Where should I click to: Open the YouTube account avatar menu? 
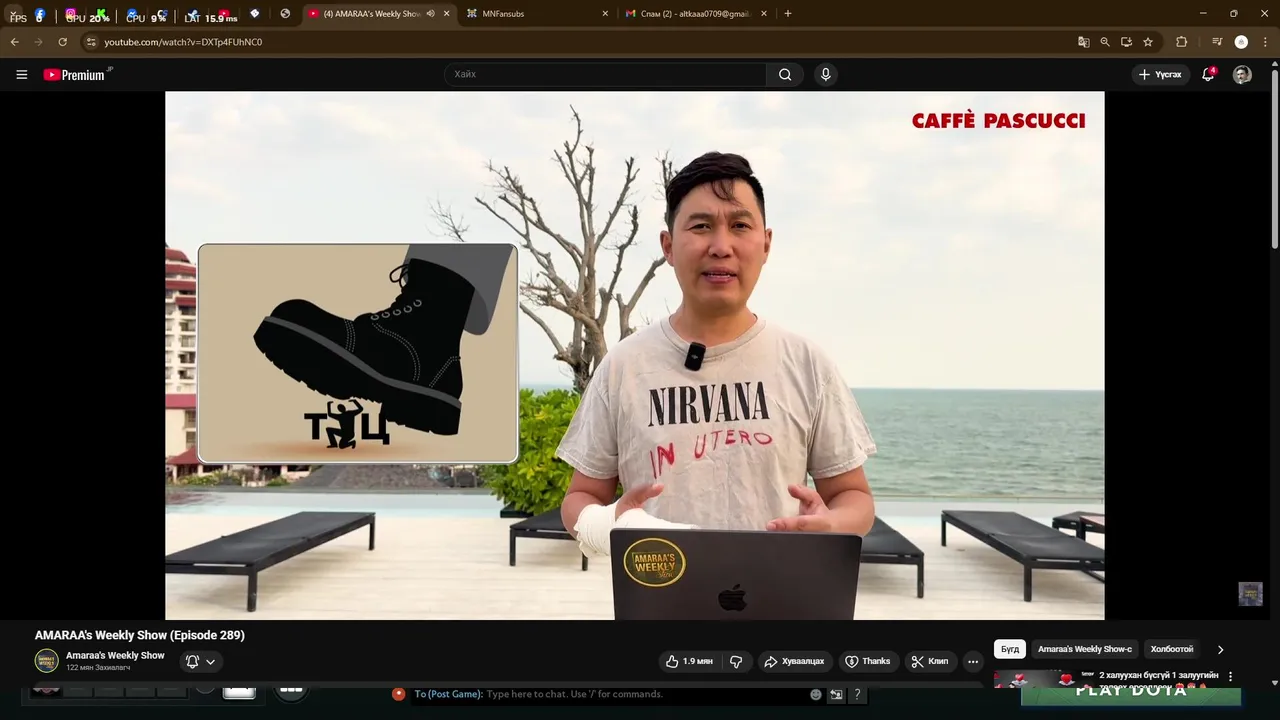click(x=1242, y=74)
